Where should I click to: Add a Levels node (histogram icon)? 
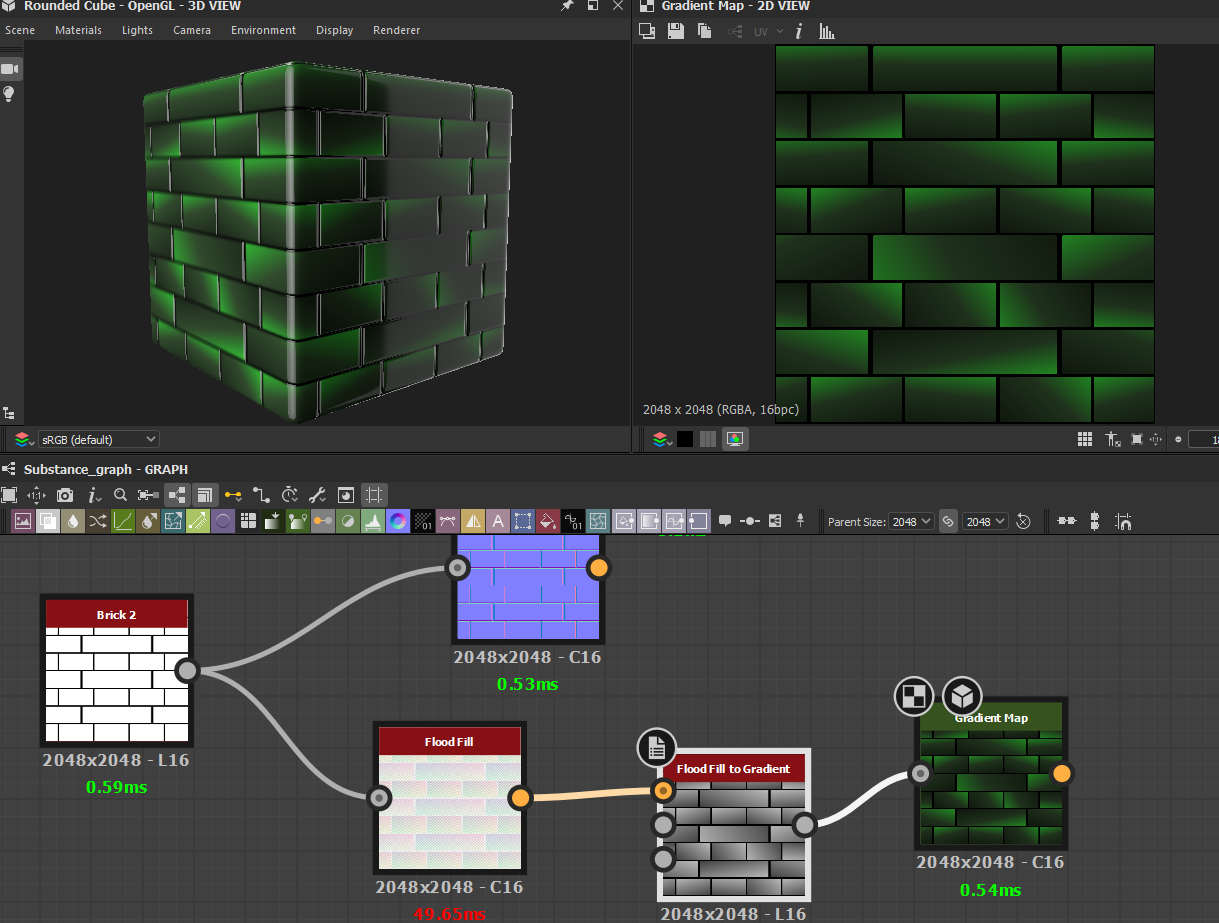(x=372, y=521)
